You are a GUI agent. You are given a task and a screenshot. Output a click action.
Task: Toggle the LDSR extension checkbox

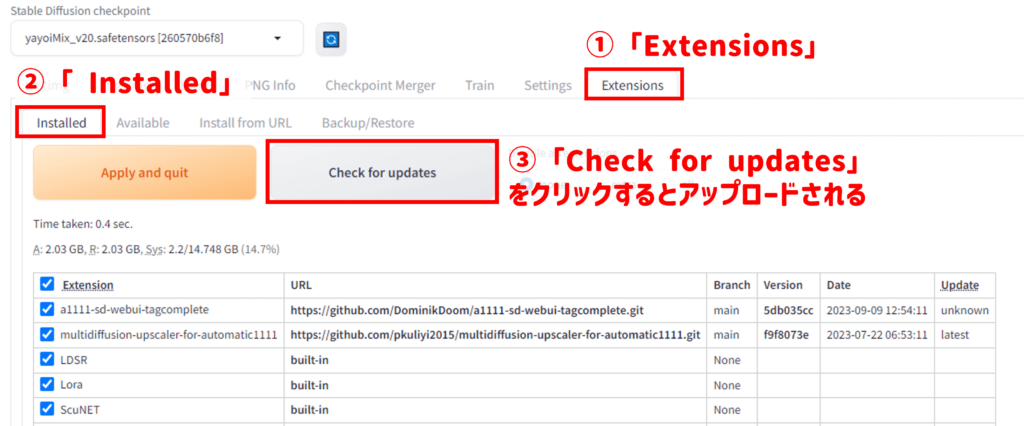pos(47,359)
